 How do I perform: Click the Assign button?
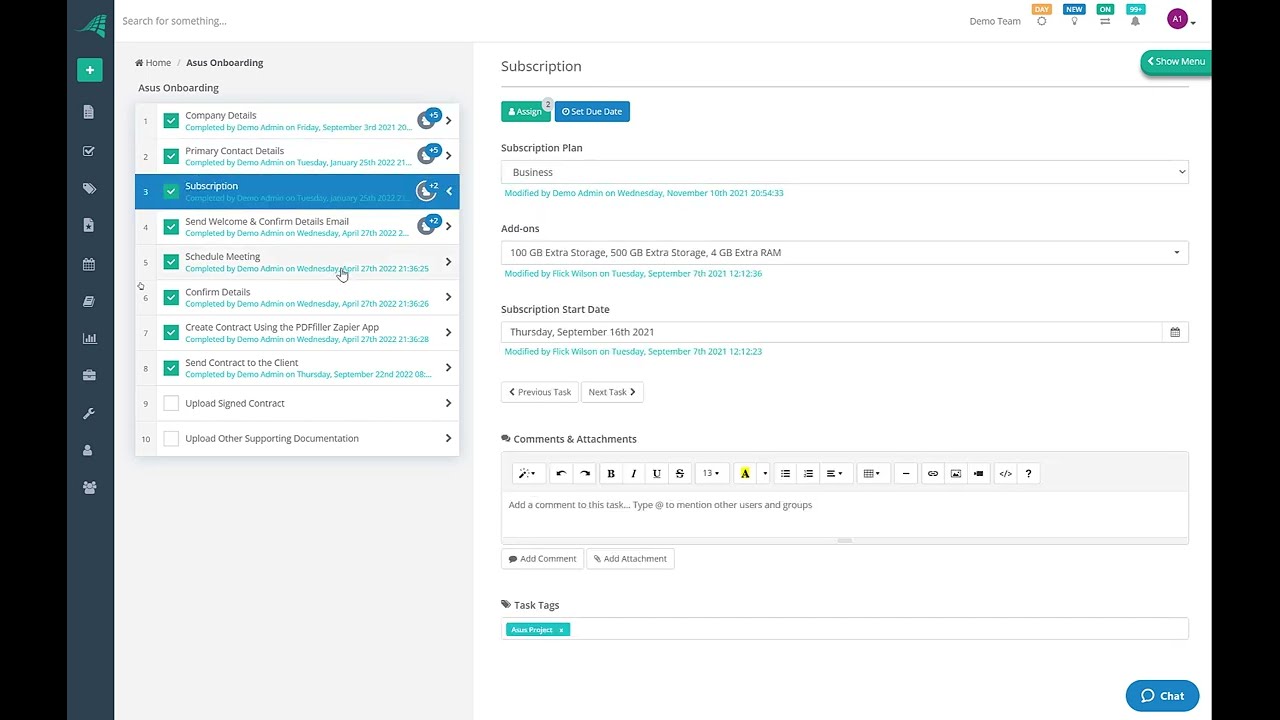(x=525, y=112)
